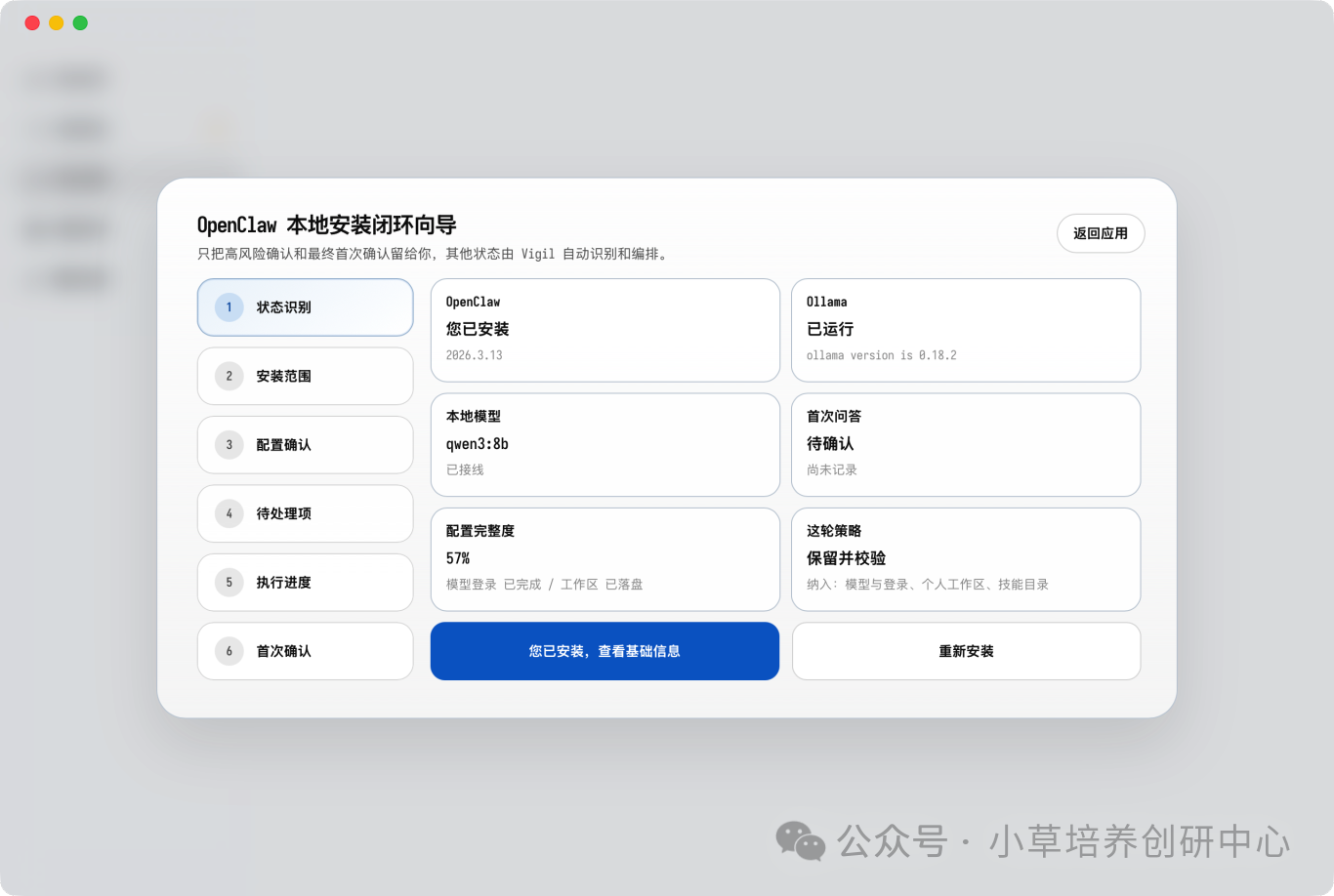Click the 纳入：模型与登录、个人工作区、技能目录 line
Image resolution: width=1334 pixels, height=896 pixels.
[928, 585]
